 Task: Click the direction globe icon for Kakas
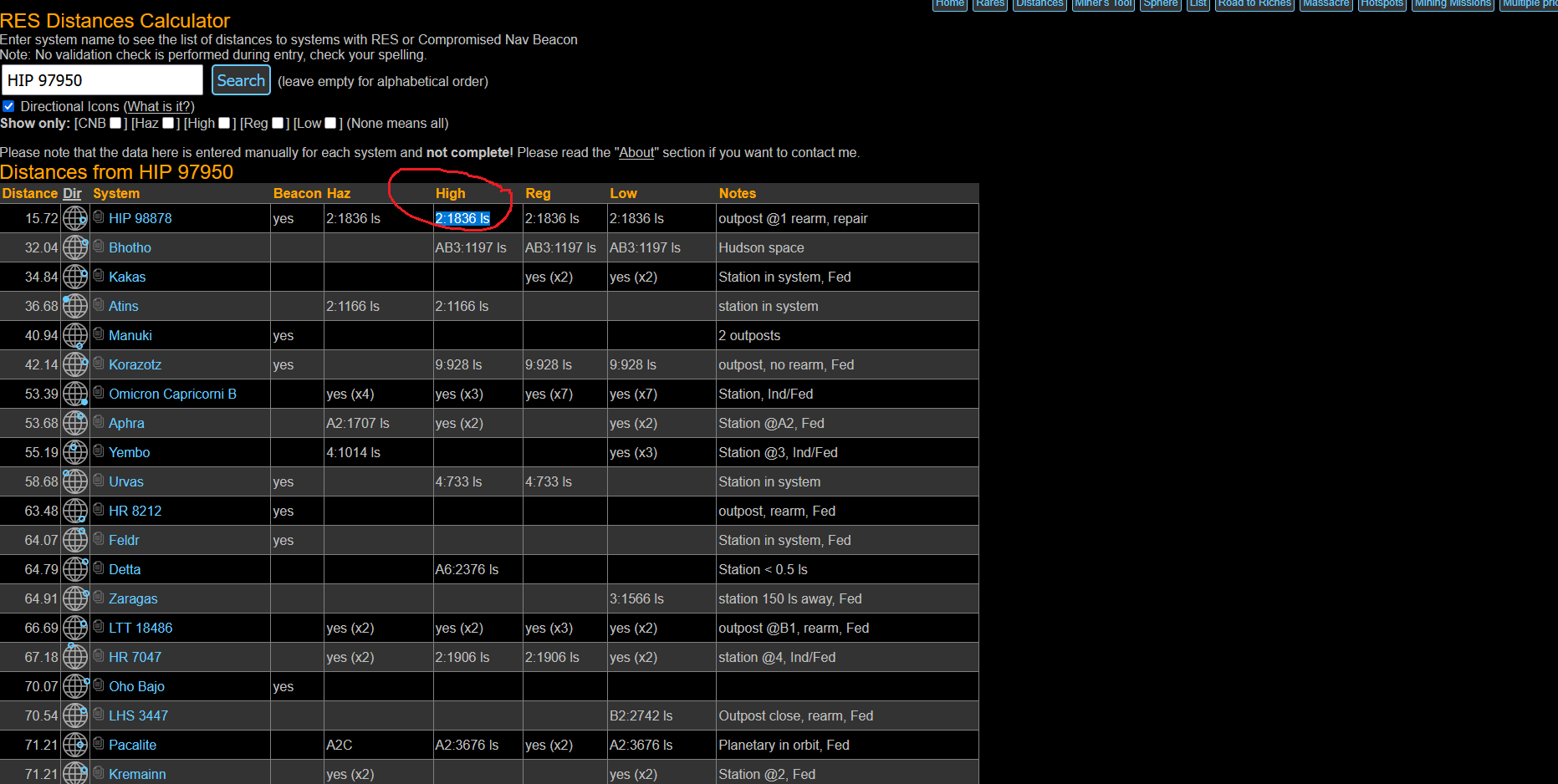click(75, 277)
